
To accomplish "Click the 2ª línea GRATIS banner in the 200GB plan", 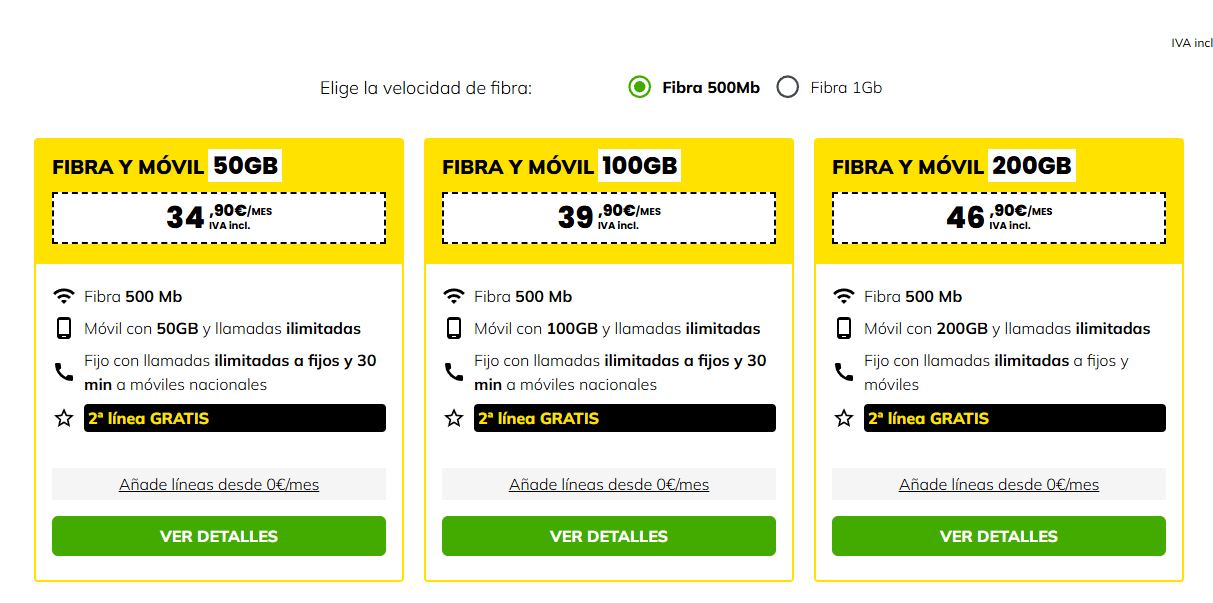I will coord(1014,418).
